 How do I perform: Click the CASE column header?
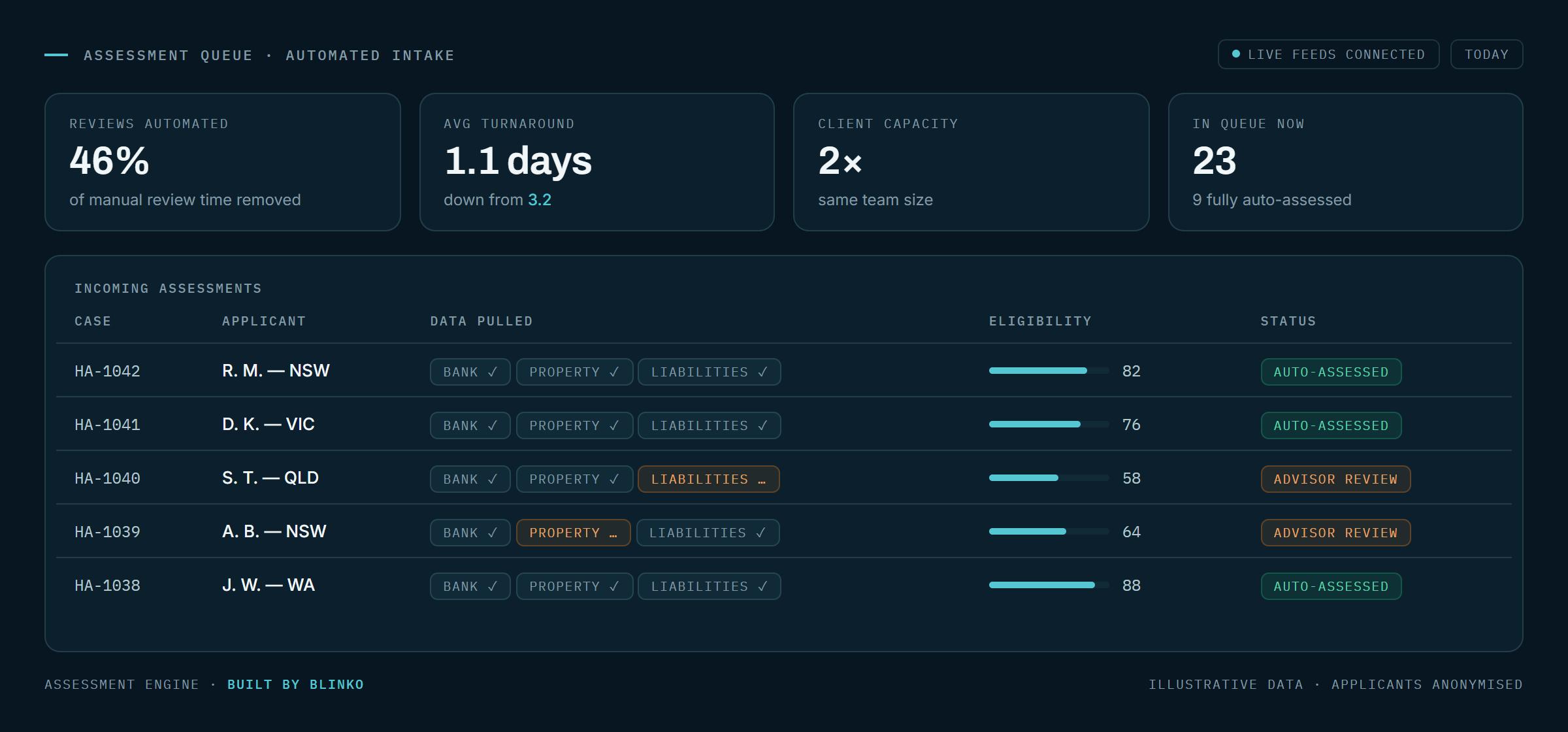pos(93,321)
